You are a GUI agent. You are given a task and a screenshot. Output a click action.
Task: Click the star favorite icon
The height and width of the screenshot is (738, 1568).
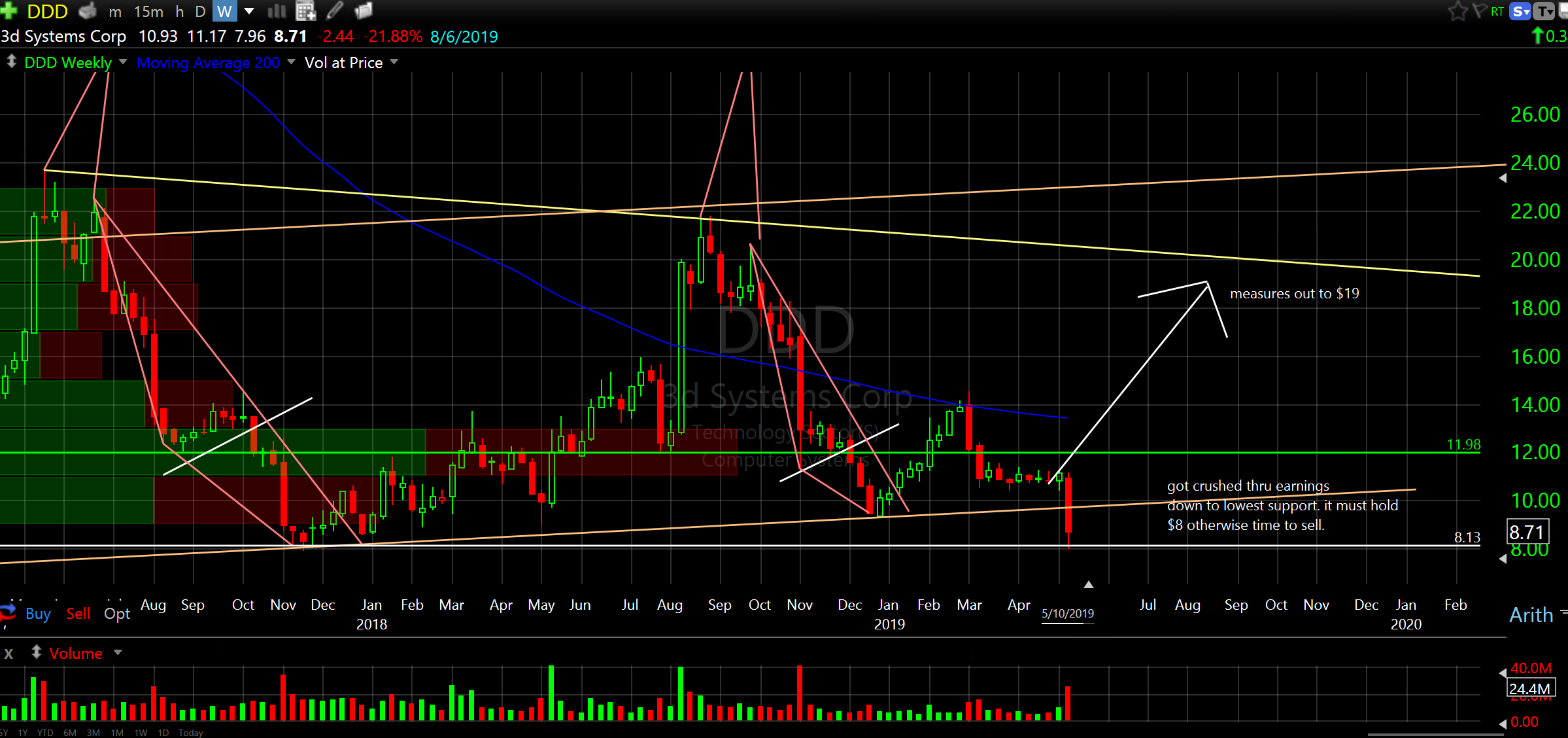click(1457, 11)
